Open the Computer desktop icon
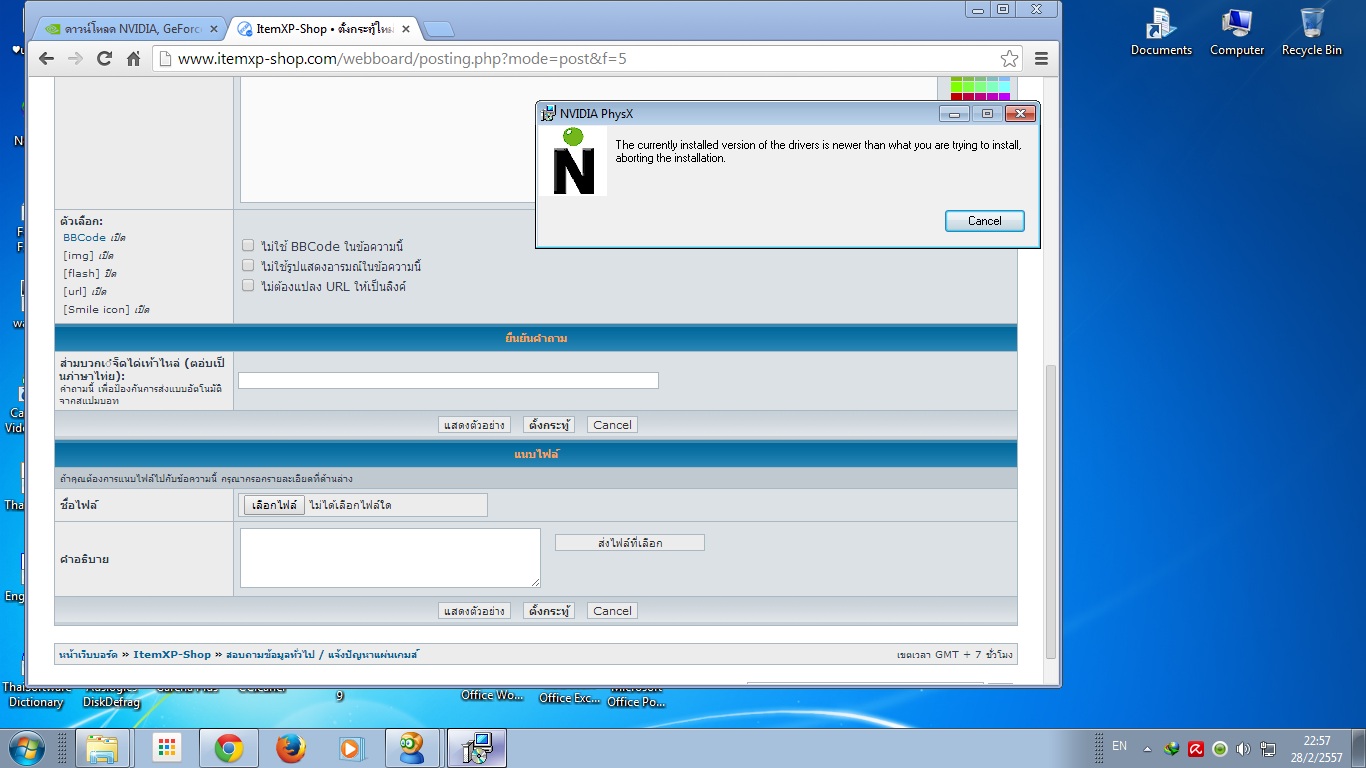The height and width of the screenshot is (768, 1366). coord(1237,30)
